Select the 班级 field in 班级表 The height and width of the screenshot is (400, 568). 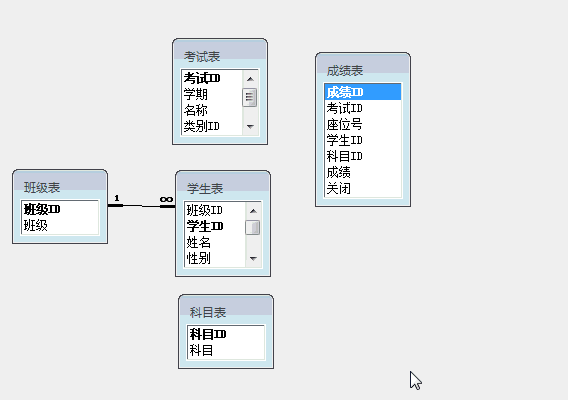(x=60, y=225)
